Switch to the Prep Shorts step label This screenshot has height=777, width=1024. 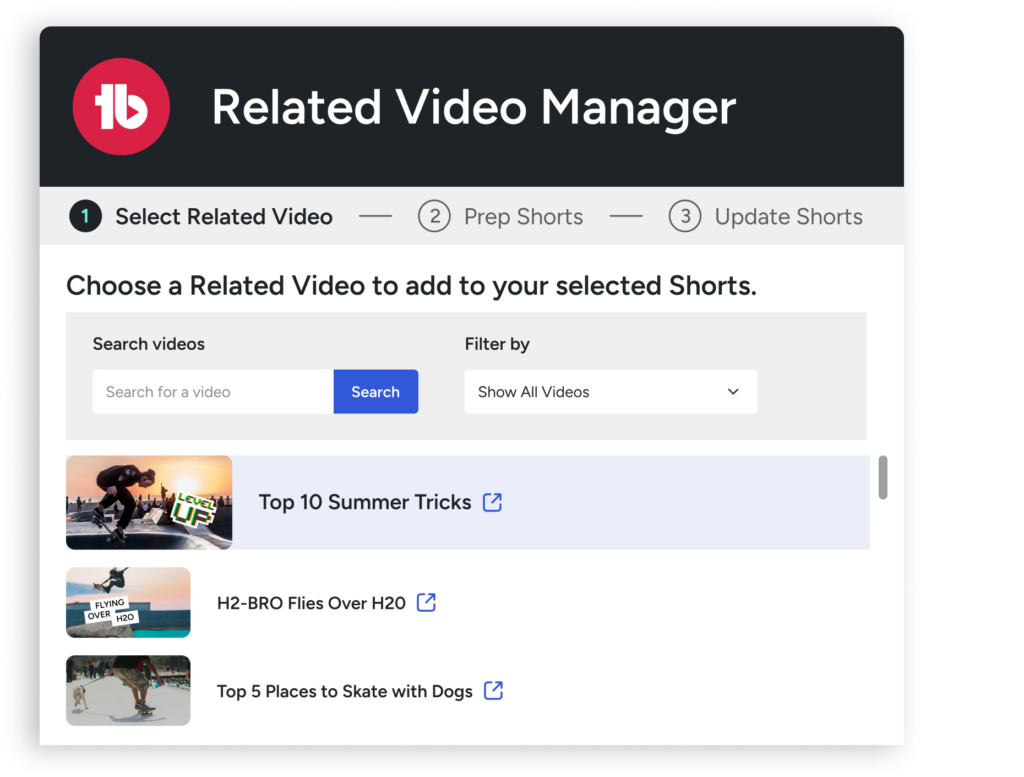click(523, 217)
